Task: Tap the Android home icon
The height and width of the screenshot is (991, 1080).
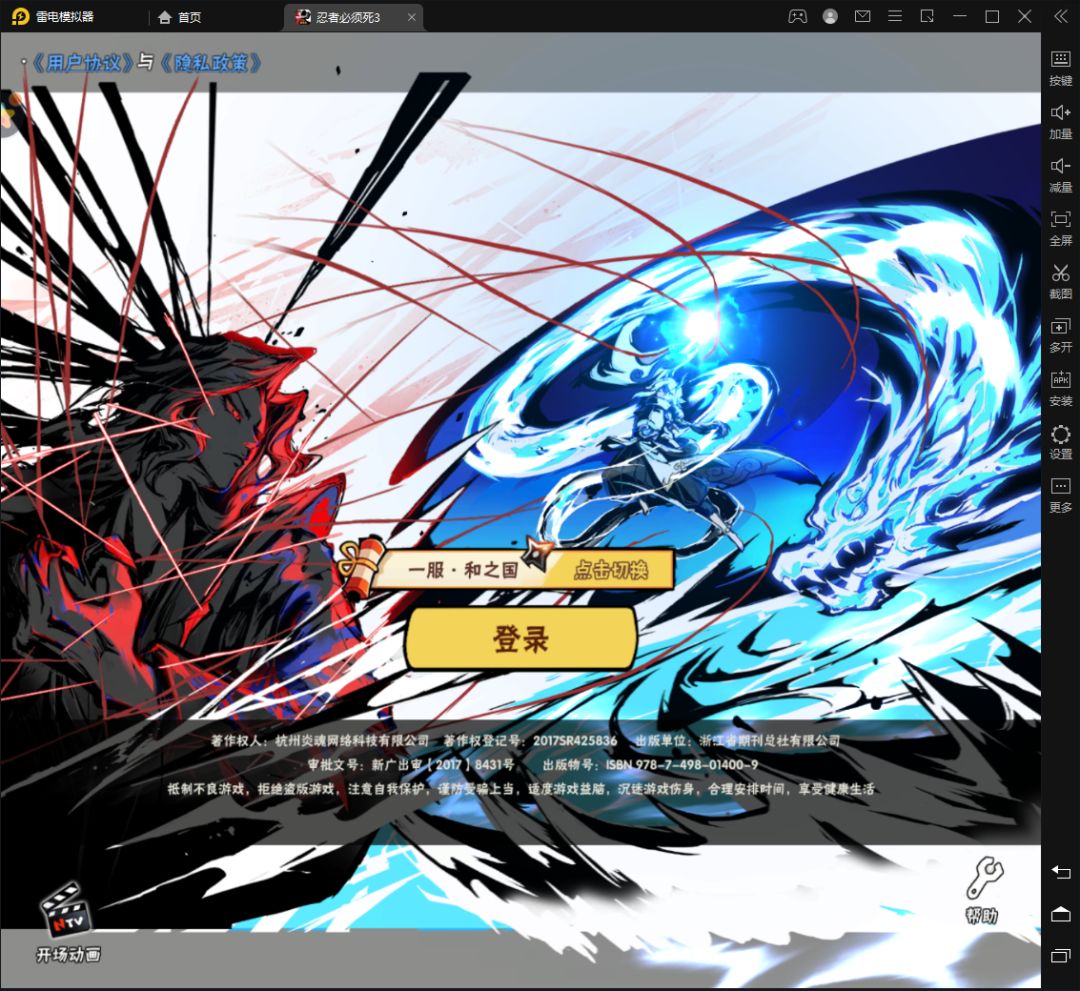Action: (1060, 914)
